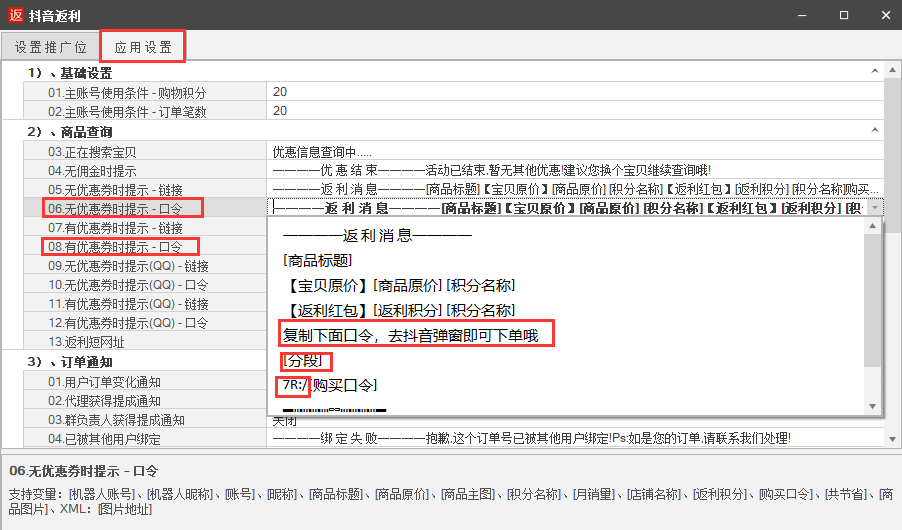Select row 09.无优惠券时提示(QQ) - 链接
This screenshot has width=902, height=530.
point(144,265)
